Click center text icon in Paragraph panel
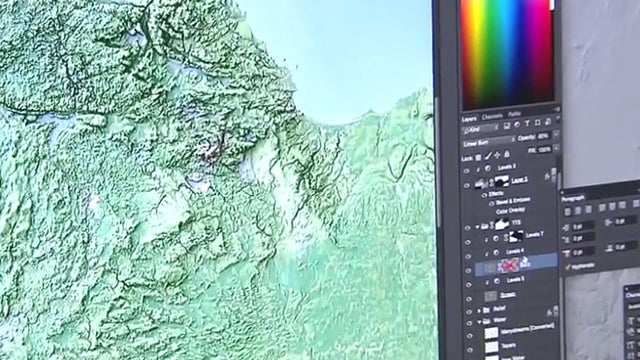 pyautogui.click(x=578, y=211)
